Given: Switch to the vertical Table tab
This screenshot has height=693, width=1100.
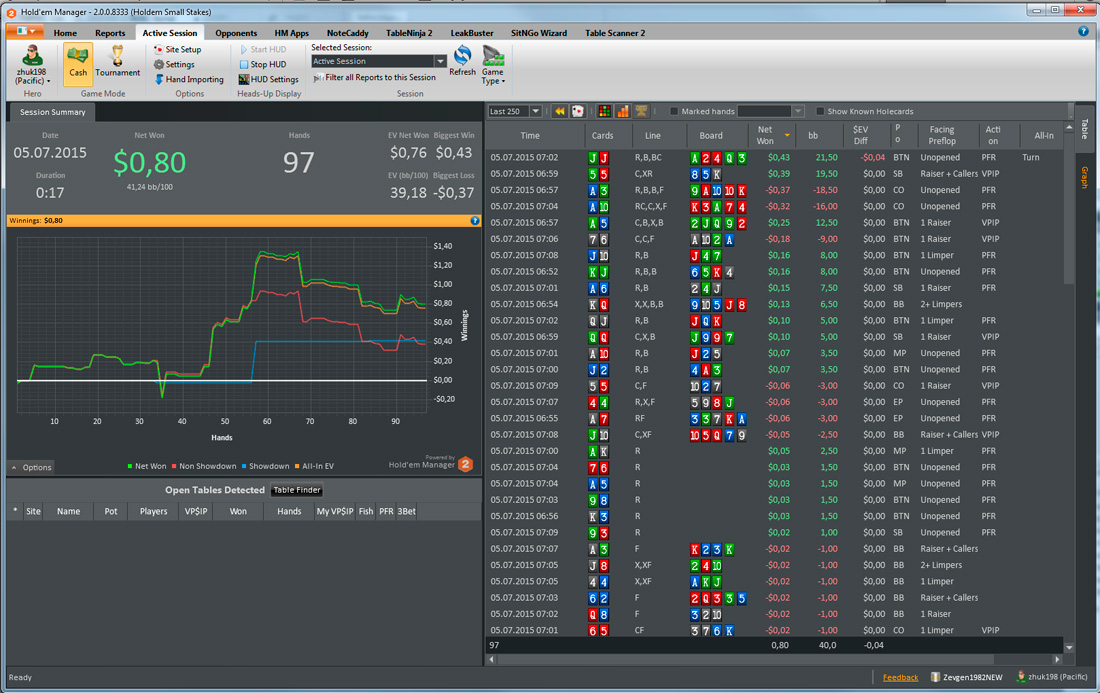Looking at the screenshot, I should 1085,128.
